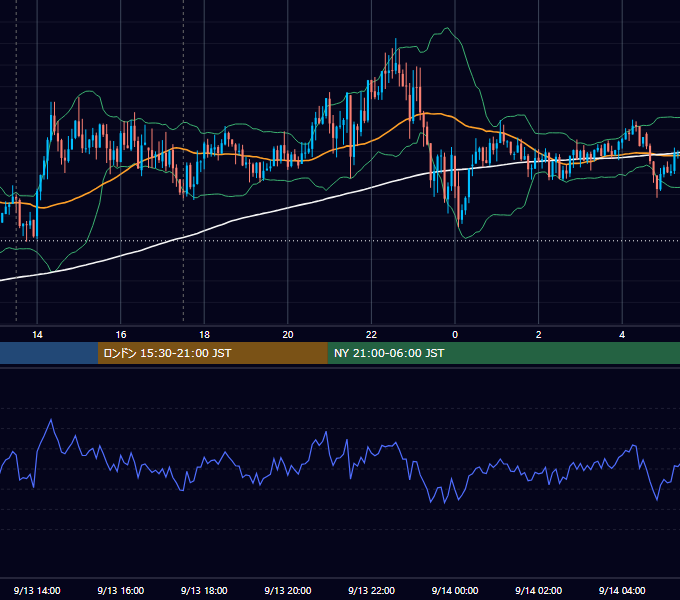This screenshot has width=680, height=600.
Task: Click the 9/13 18:00 time label
Action: 204,590
